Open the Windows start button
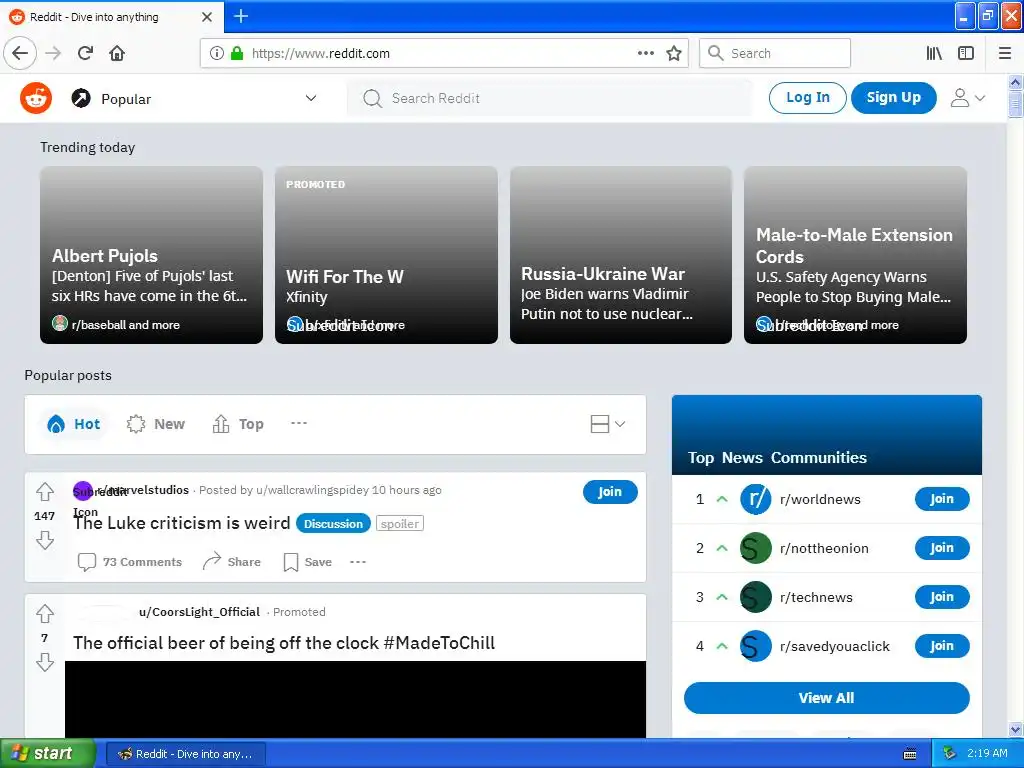The image size is (1024, 768). click(x=48, y=754)
